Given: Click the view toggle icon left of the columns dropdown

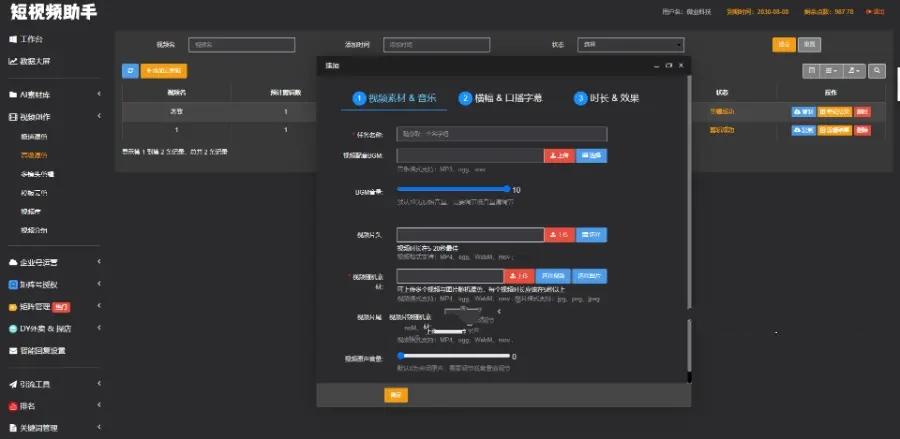Looking at the screenshot, I should (812, 71).
